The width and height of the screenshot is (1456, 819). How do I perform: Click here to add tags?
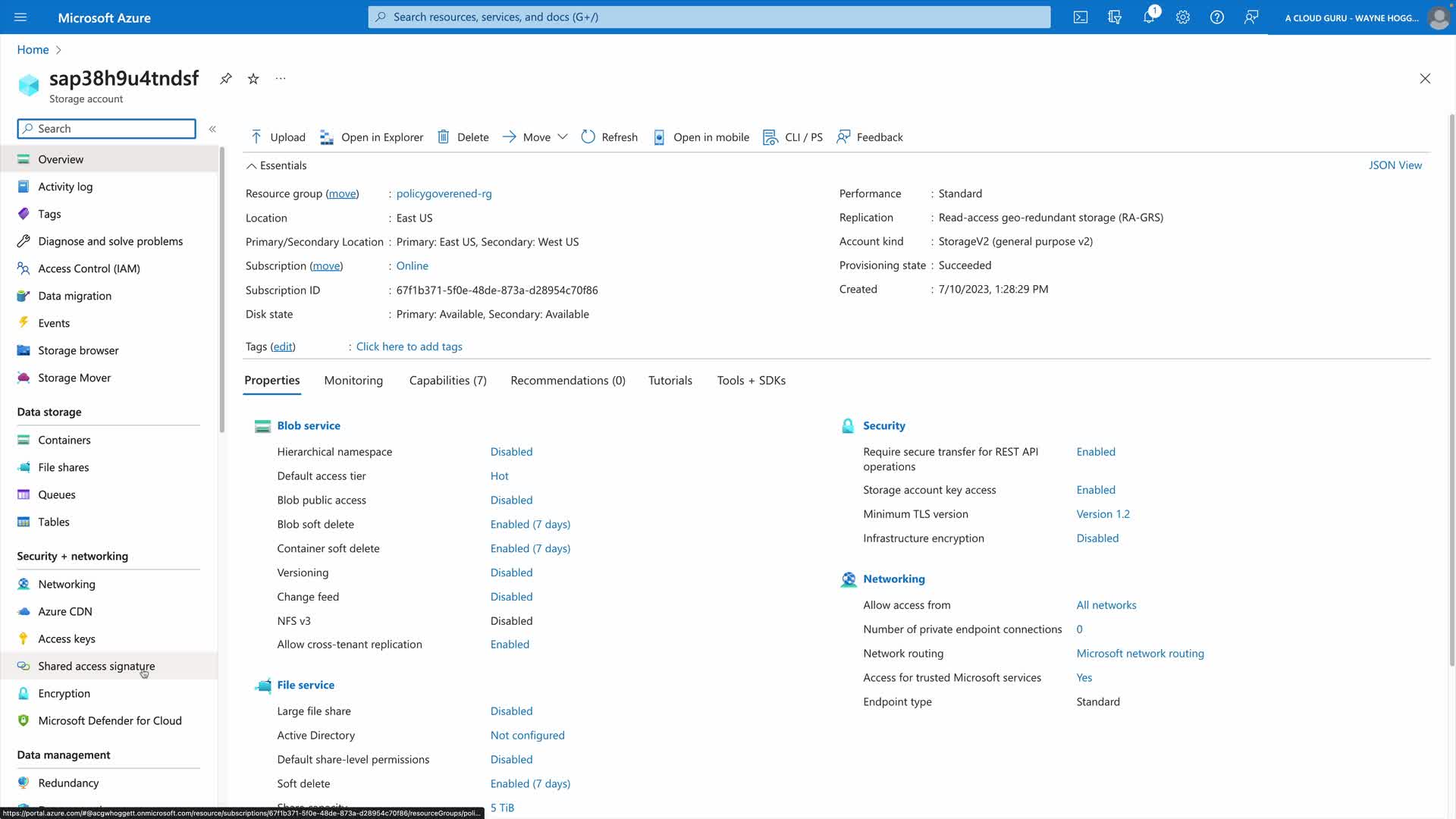coord(409,347)
